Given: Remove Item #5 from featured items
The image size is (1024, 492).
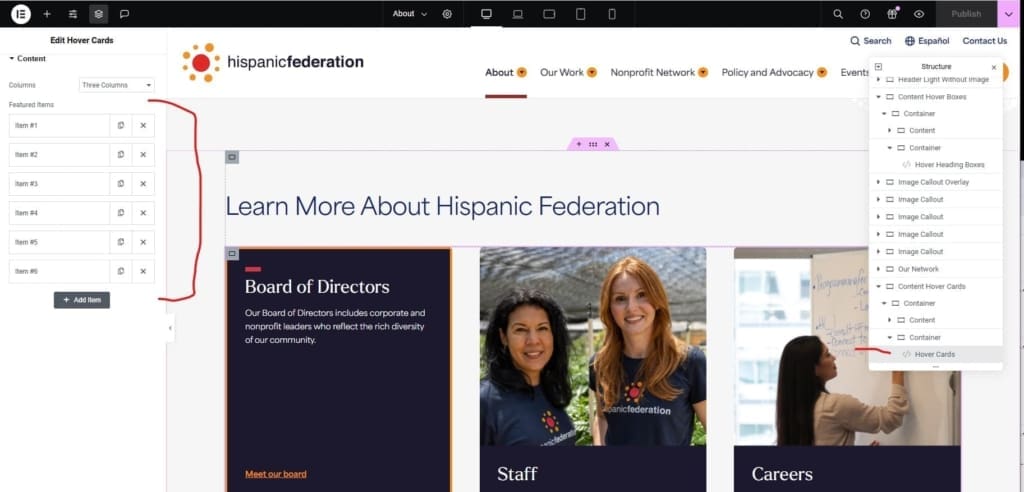Looking at the screenshot, I should tap(143, 242).
